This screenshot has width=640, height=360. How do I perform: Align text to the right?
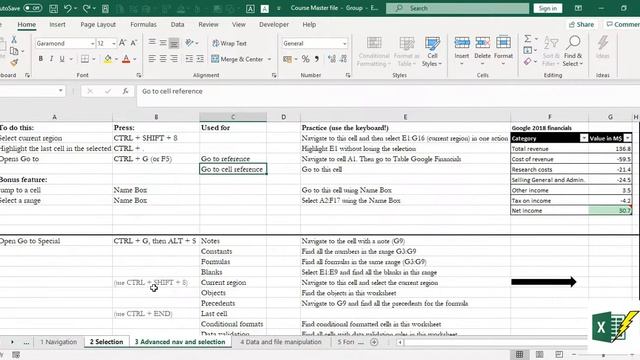174,59
